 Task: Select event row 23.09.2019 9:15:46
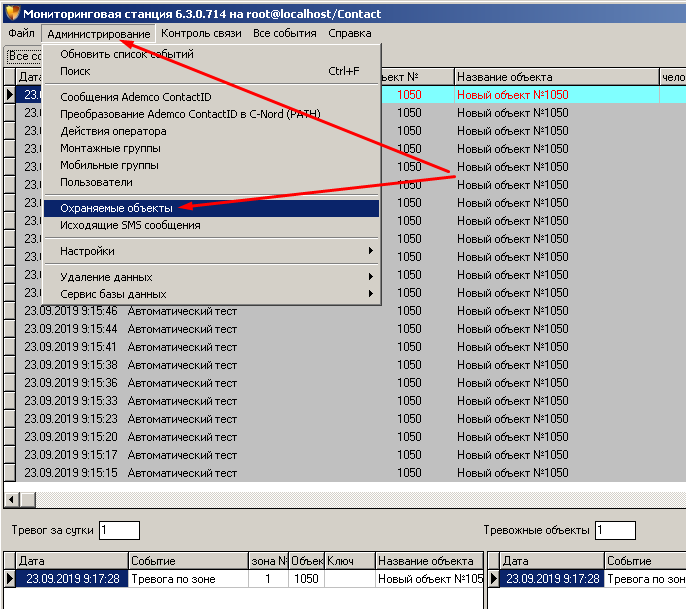pos(351,311)
